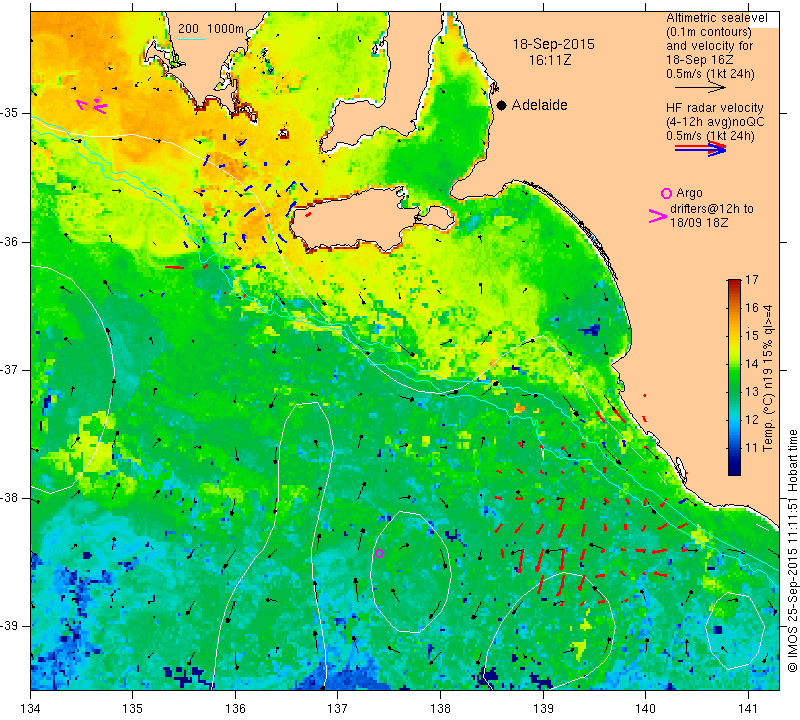This screenshot has height=720, width=800.
Task: Click the longitude axis label '135'
Action: [x=133, y=708]
